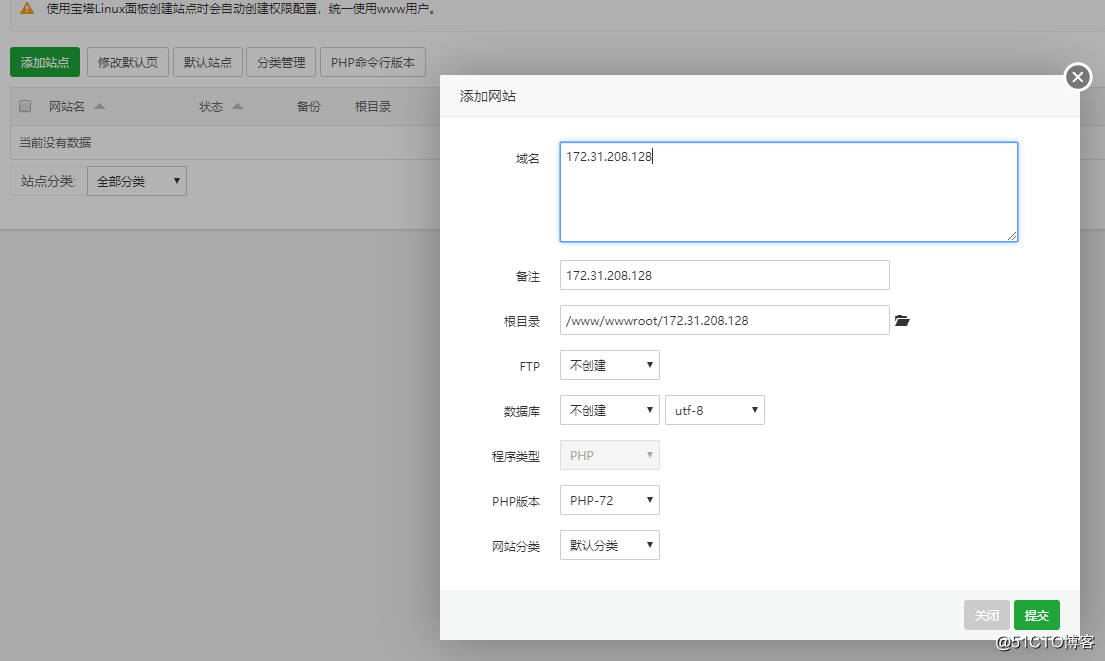Submit the new website with 提交

pyautogui.click(x=1036, y=614)
